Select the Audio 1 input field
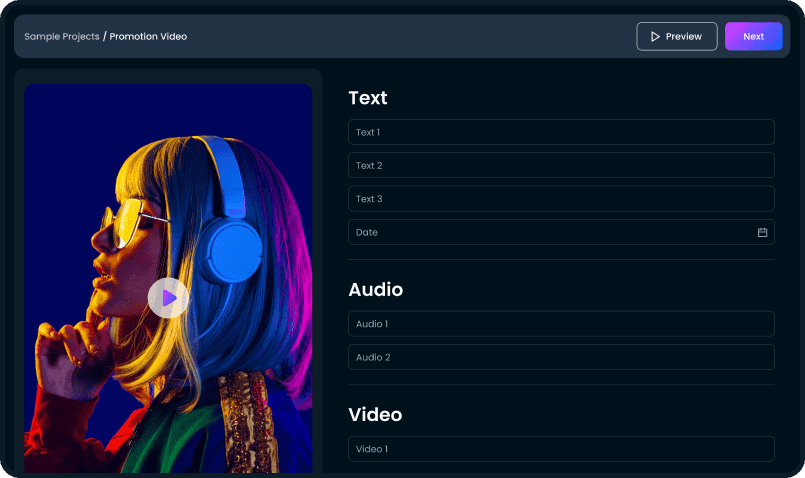The image size is (805, 478). pos(561,324)
